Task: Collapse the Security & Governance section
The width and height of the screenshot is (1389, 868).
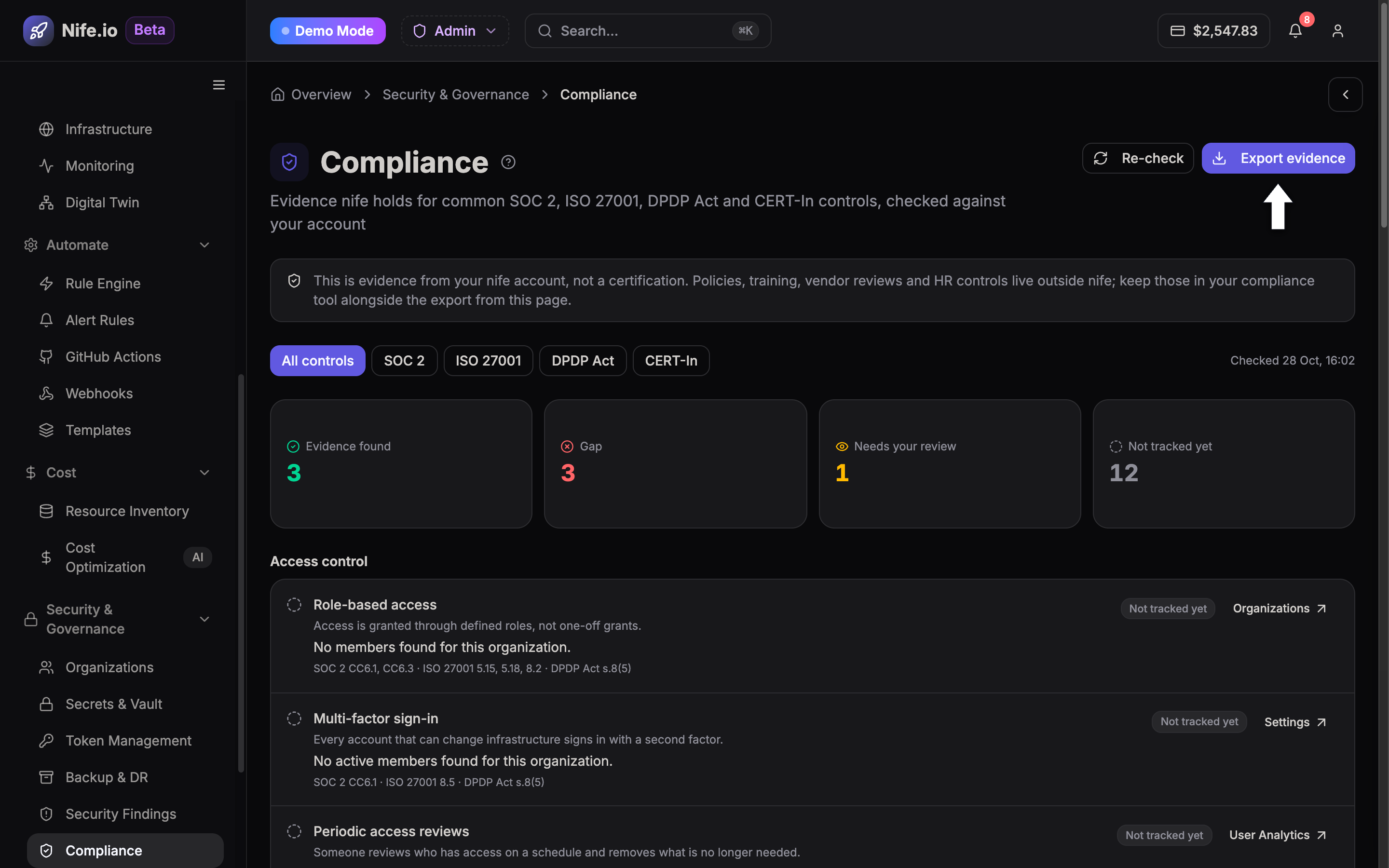Action: tap(118, 620)
